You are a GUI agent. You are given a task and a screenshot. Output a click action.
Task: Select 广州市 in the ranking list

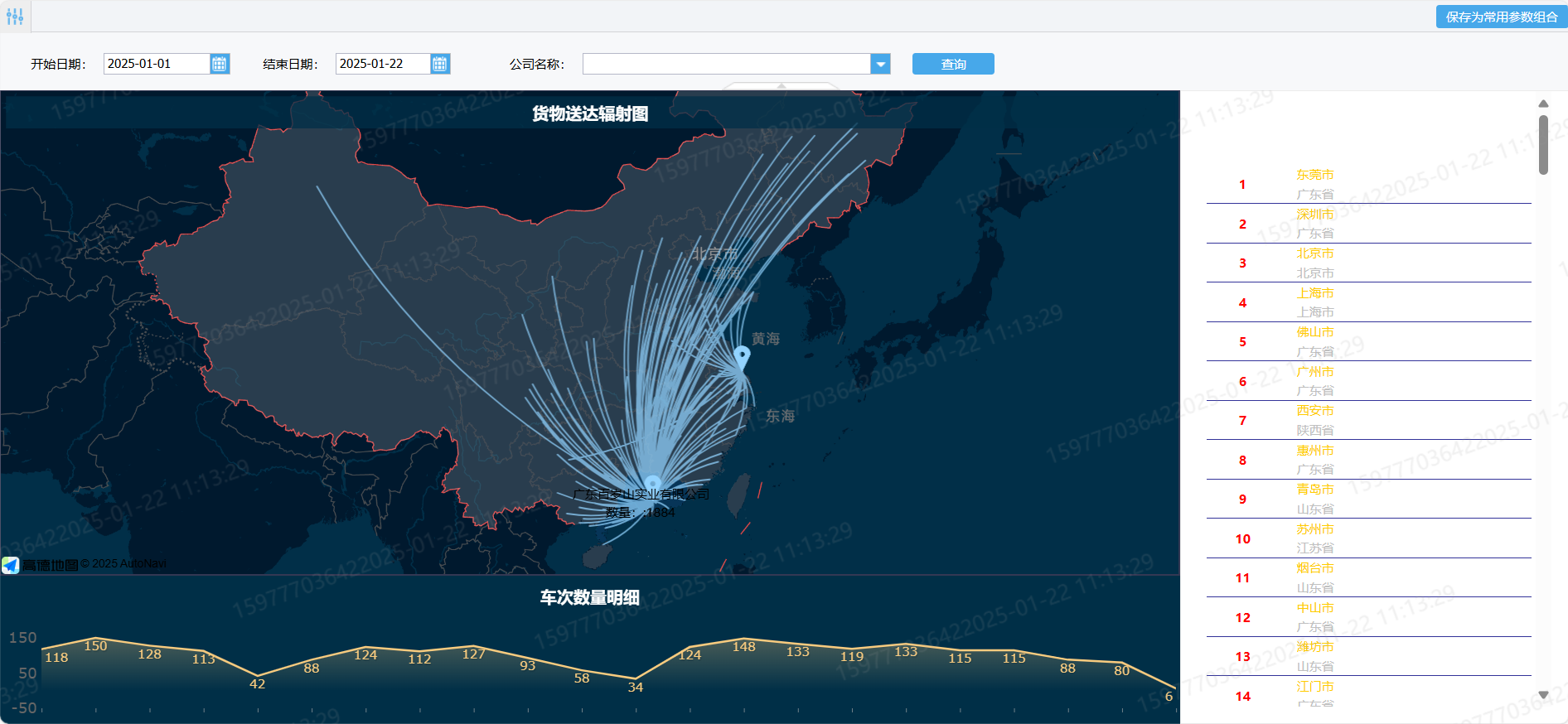(1315, 372)
